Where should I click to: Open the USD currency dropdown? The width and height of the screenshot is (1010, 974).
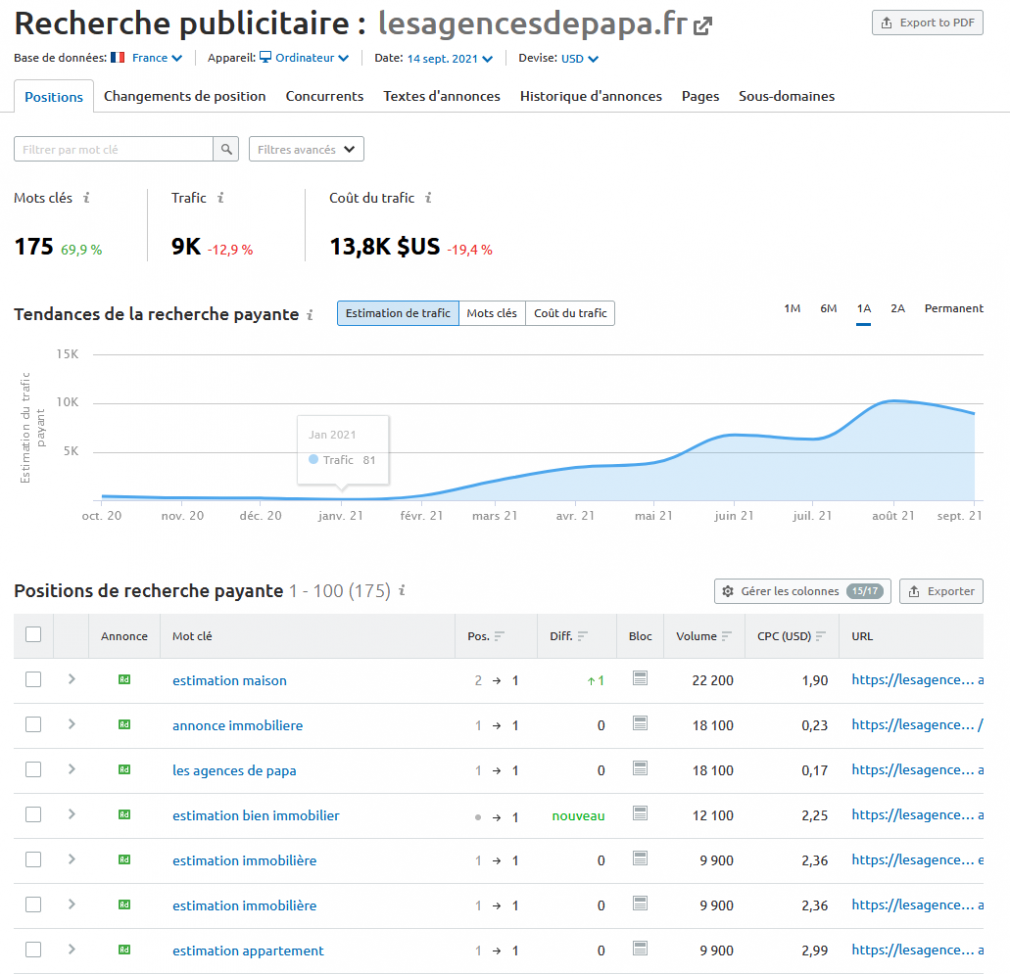point(580,59)
